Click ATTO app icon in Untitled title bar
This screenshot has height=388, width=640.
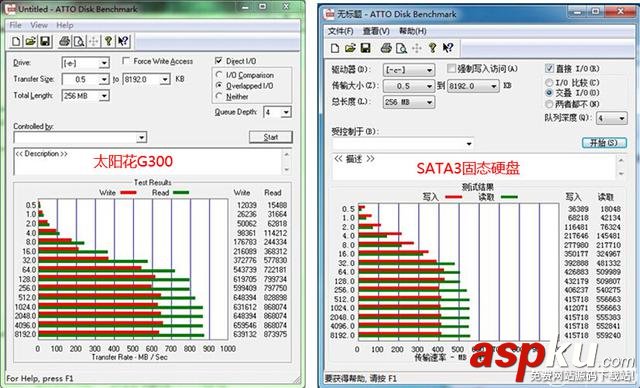[x=11, y=9]
